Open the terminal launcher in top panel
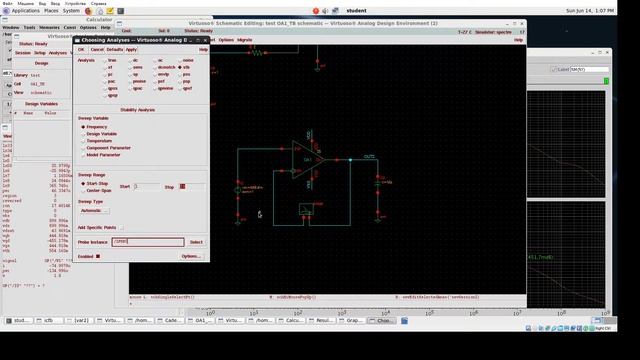 tap(120, 11)
